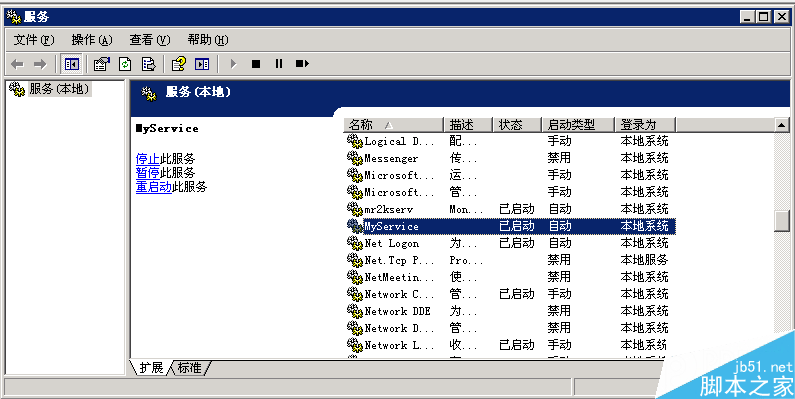Click the gear icon of Network DDE service
Image resolution: width=795 pixels, height=399 pixels.
coord(354,311)
